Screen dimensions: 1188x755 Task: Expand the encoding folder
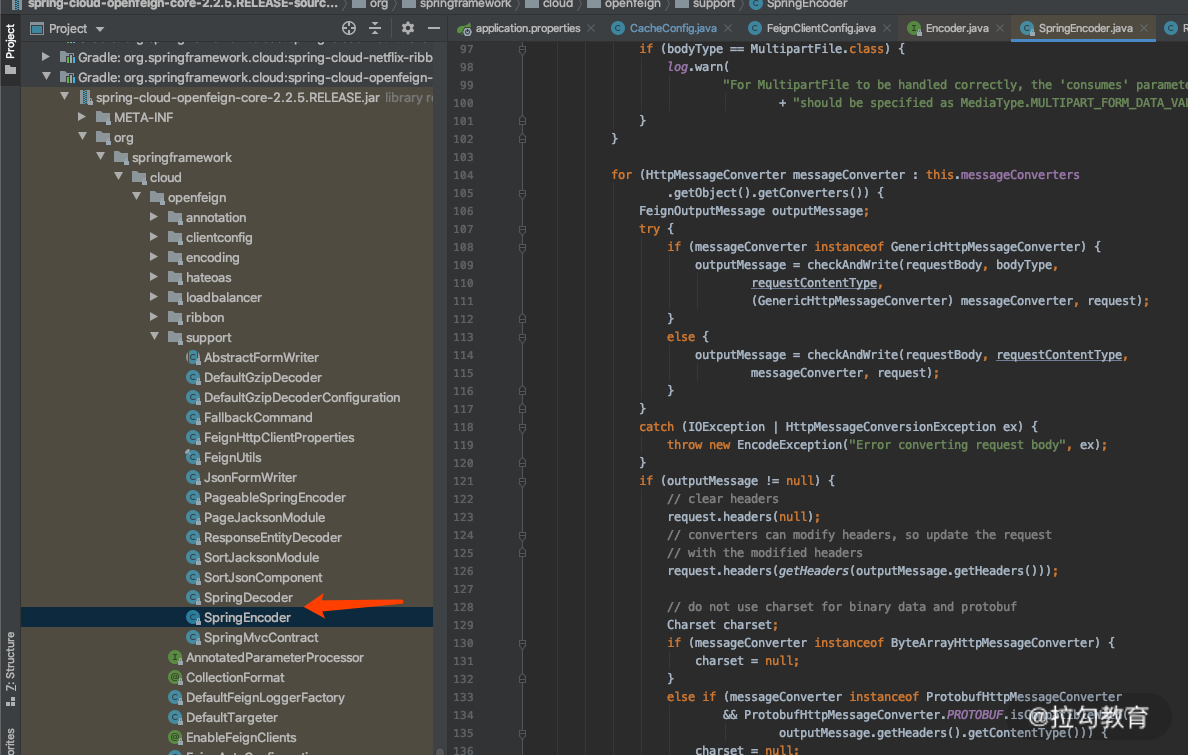pos(153,258)
